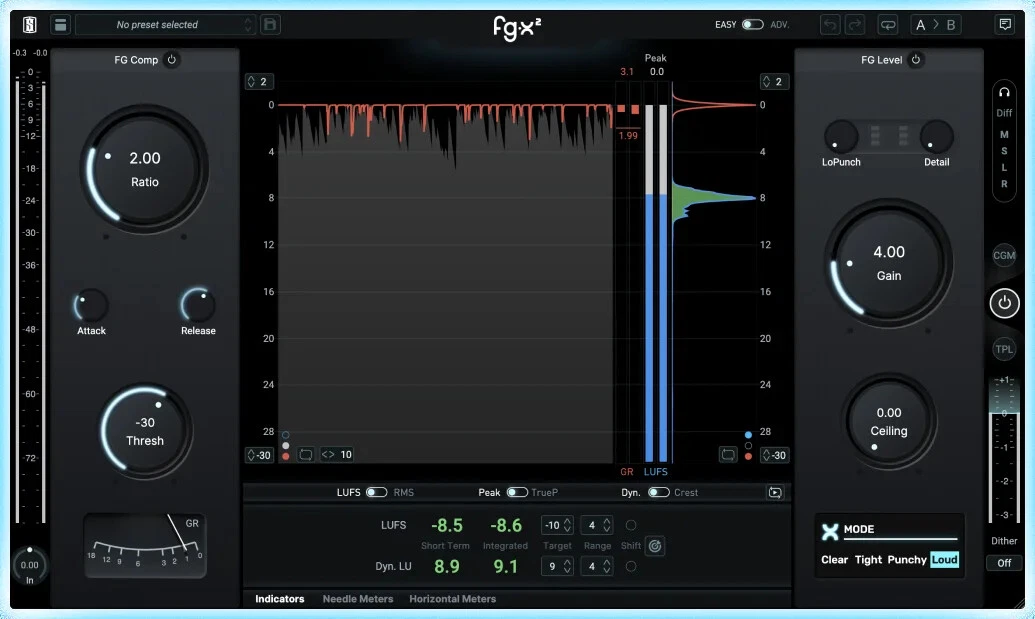Adjust bottom-right graph range stepper -30

pyautogui.click(x=774, y=455)
